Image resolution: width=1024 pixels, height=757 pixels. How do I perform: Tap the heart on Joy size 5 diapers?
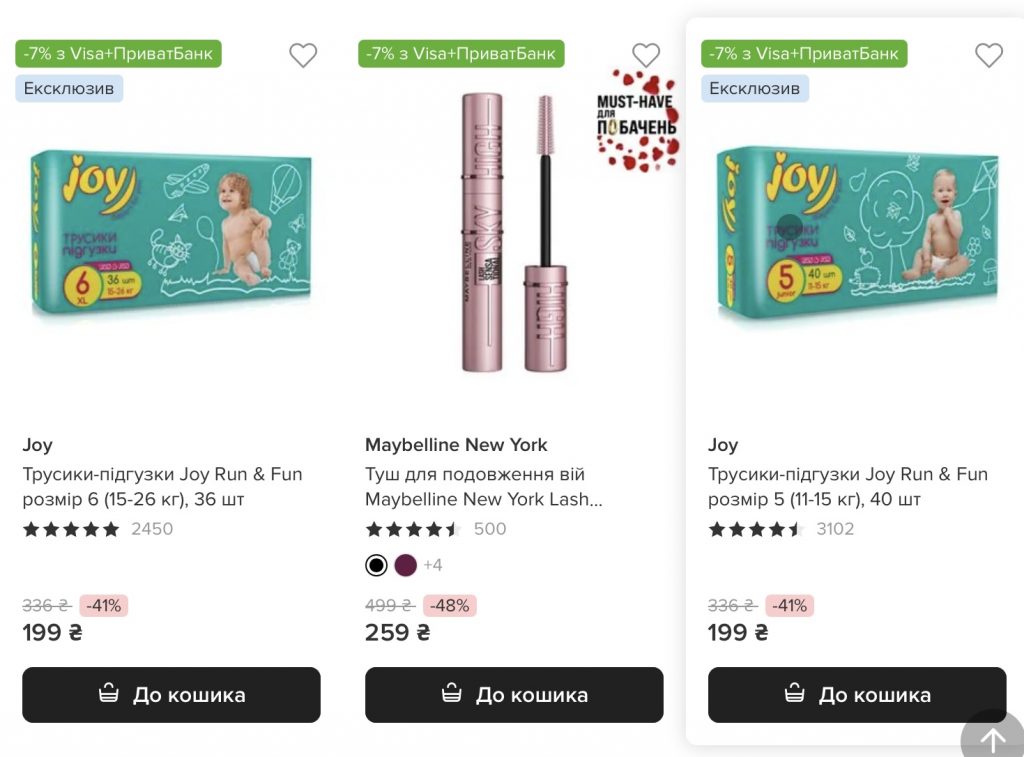click(989, 55)
